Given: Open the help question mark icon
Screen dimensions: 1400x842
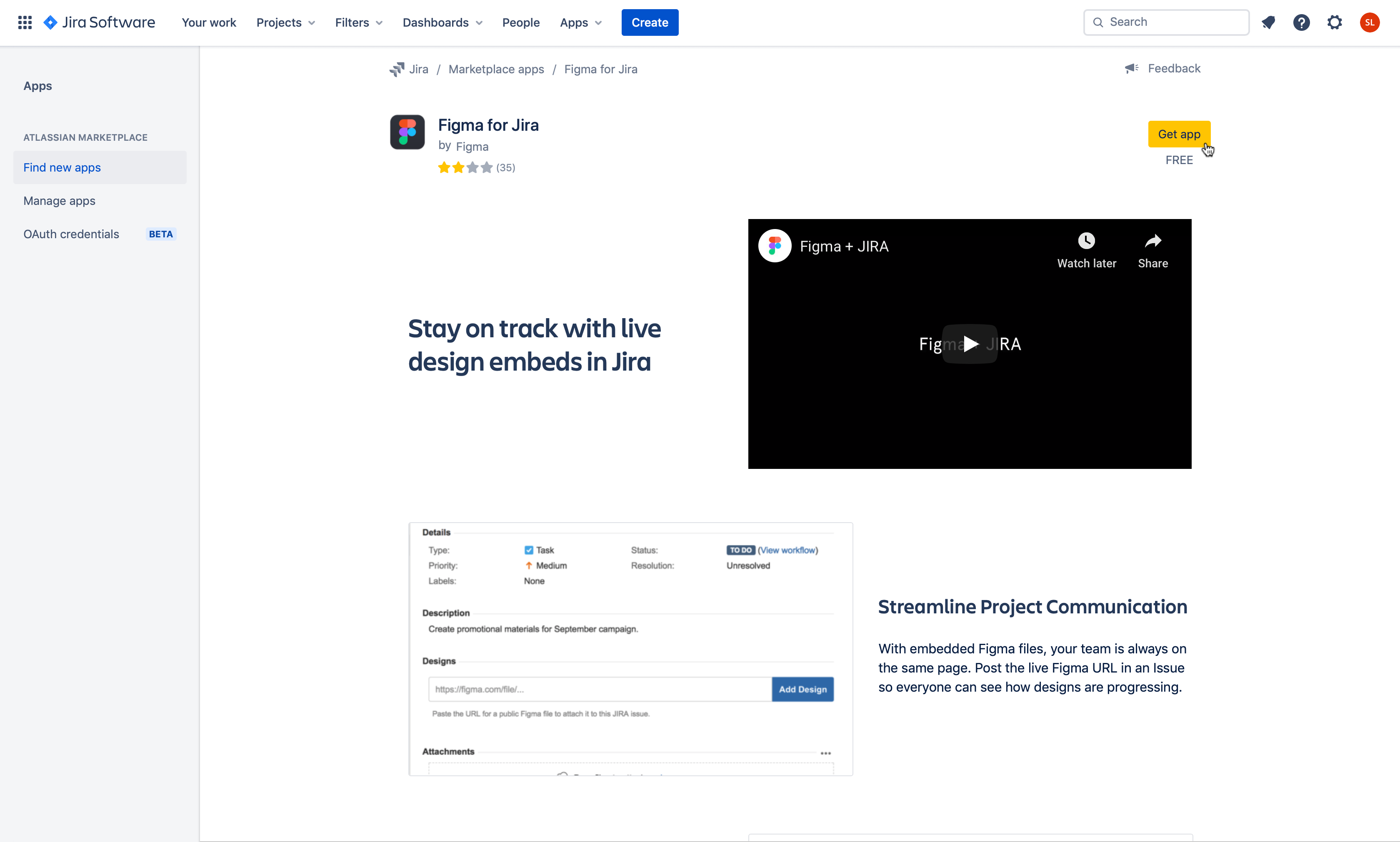Looking at the screenshot, I should [x=1301, y=22].
